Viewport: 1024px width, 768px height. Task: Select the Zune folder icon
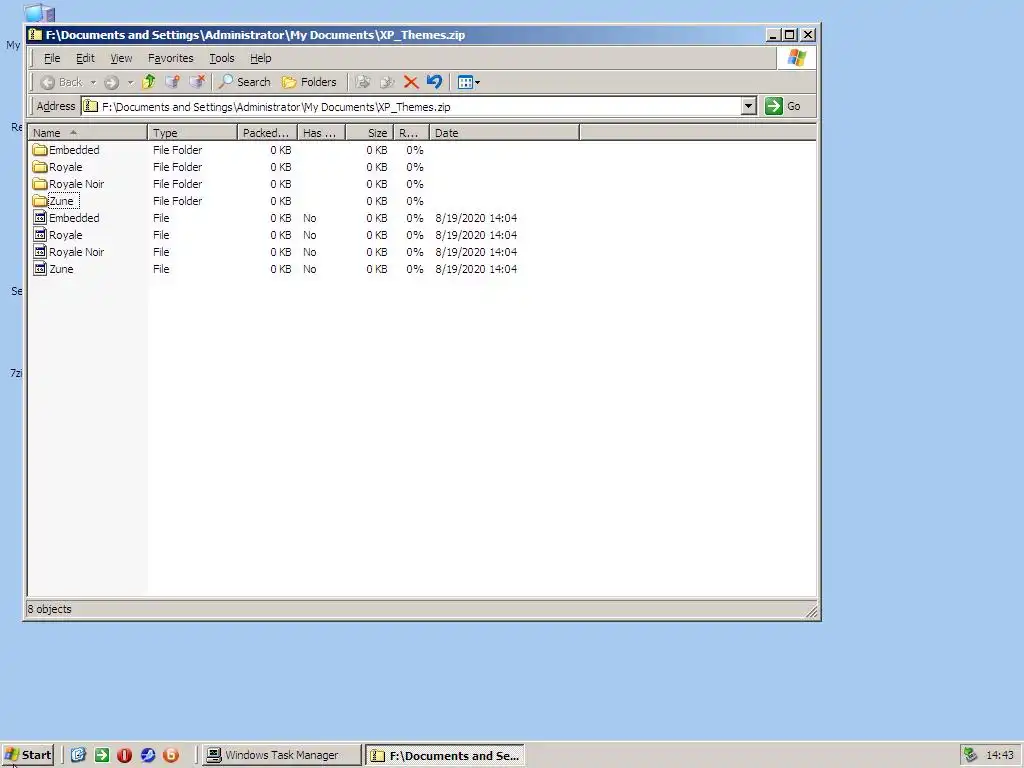click(x=40, y=200)
